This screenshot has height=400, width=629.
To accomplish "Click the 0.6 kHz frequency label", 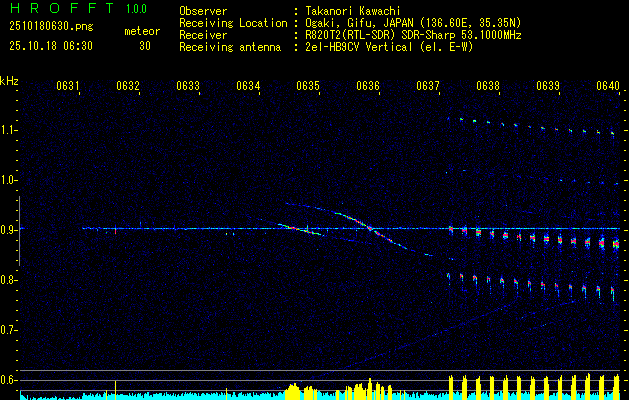I will [8, 380].
